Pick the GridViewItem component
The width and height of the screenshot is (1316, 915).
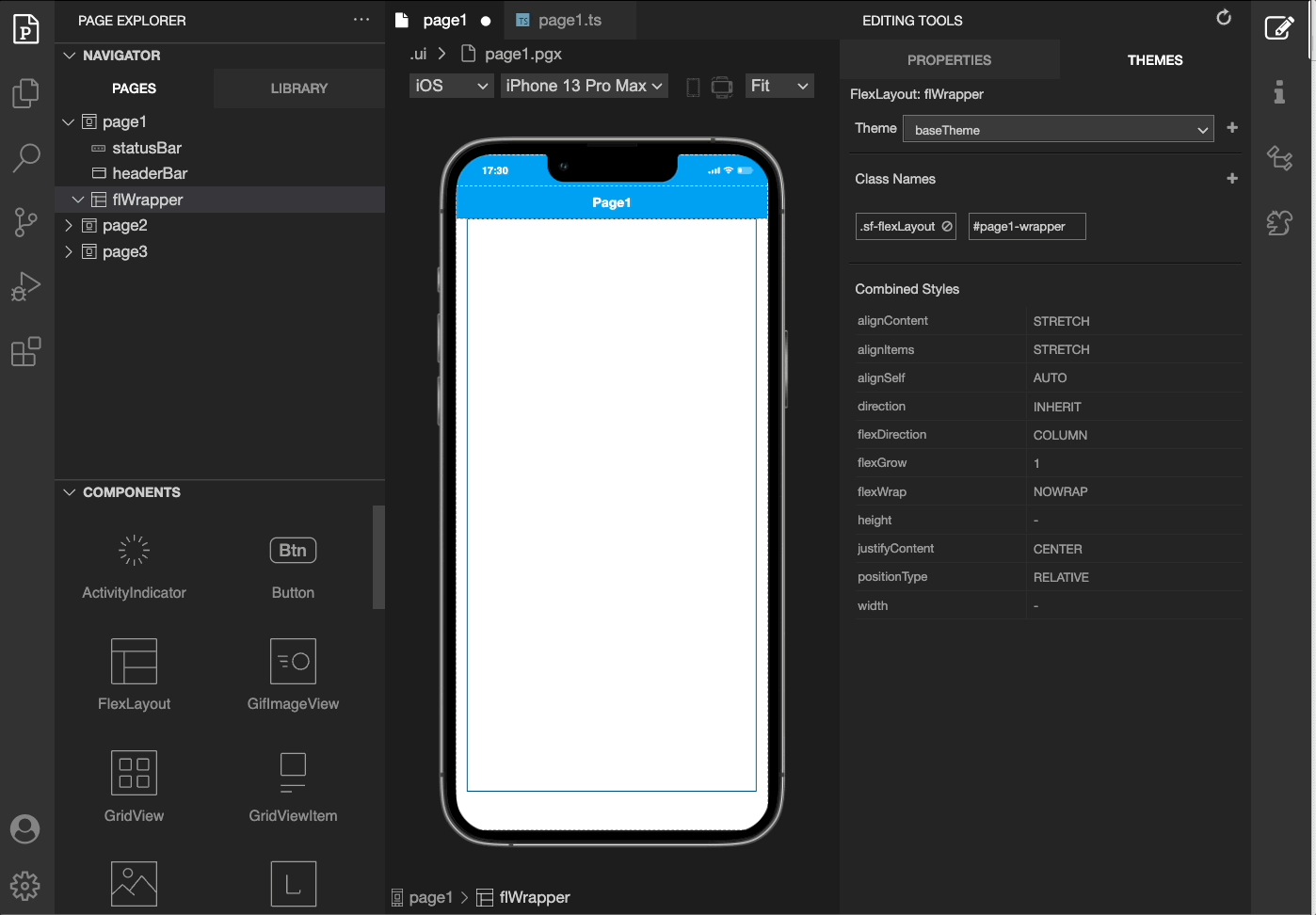(x=293, y=786)
